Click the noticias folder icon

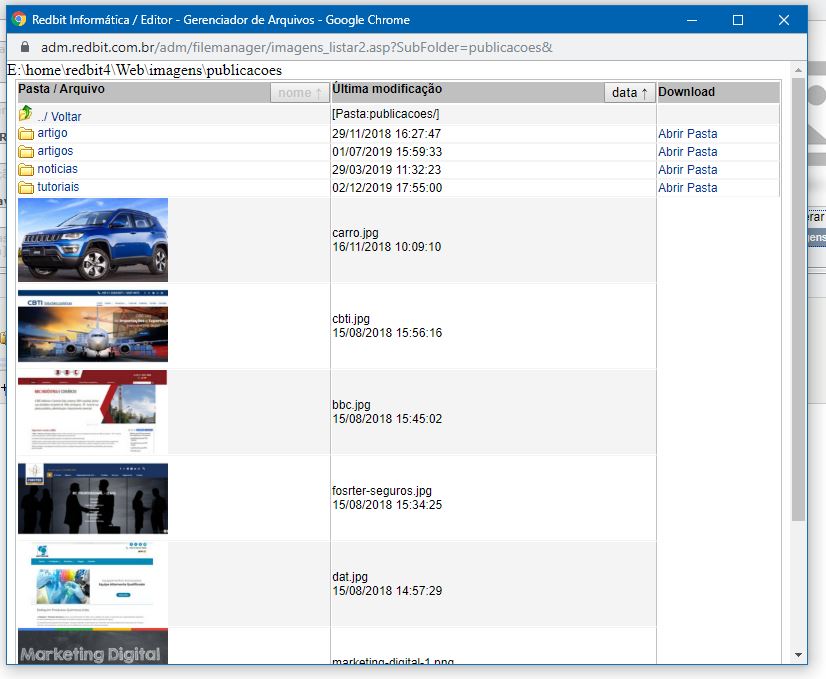point(26,170)
